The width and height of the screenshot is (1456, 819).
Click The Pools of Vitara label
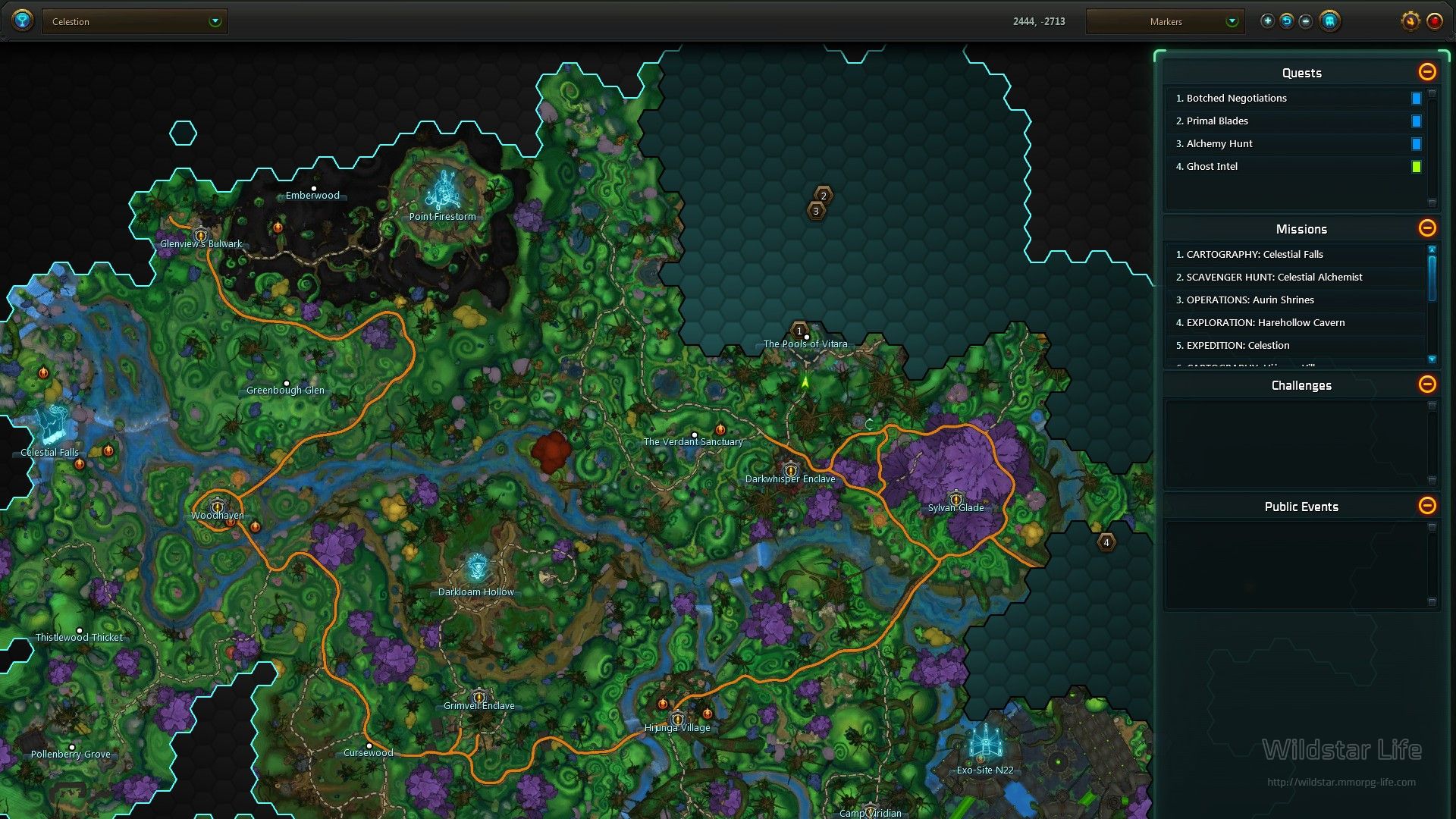click(x=805, y=344)
